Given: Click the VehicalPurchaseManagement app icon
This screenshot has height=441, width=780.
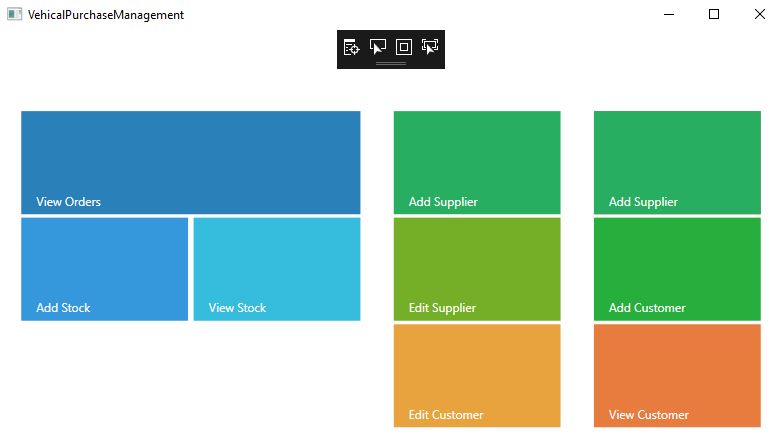Looking at the screenshot, I should click(15, 15).
